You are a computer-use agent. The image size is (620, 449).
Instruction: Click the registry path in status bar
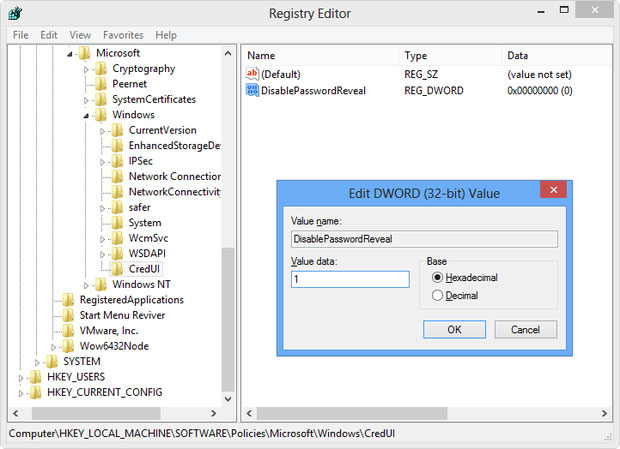coord(202,434)
